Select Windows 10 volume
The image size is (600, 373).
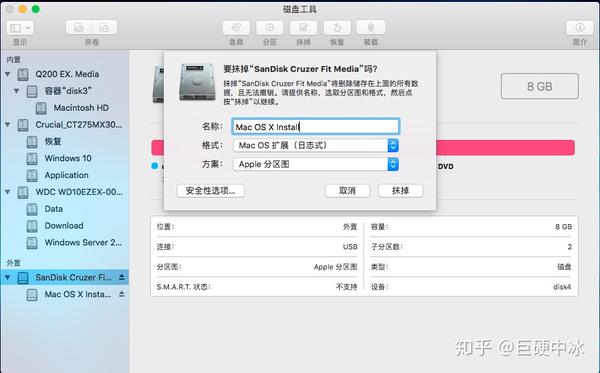[x=68, y=158]
